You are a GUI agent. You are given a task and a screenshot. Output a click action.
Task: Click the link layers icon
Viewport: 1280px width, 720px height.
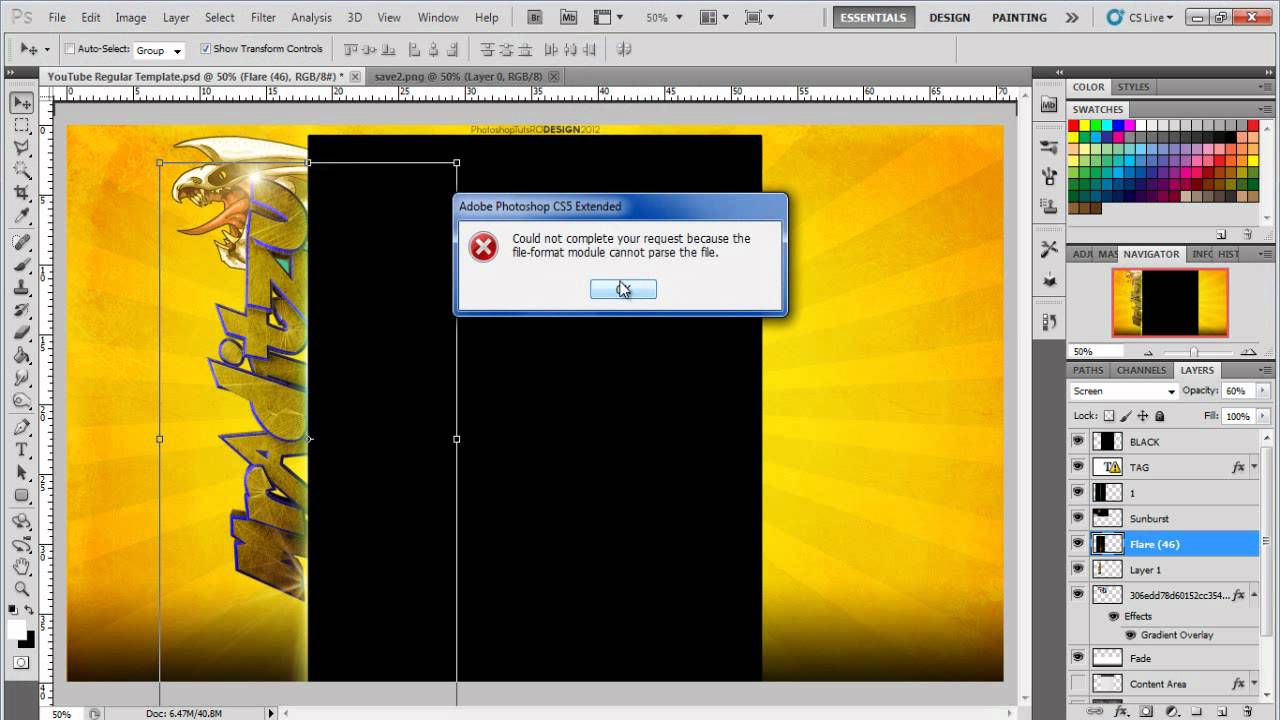[1095, 711]
